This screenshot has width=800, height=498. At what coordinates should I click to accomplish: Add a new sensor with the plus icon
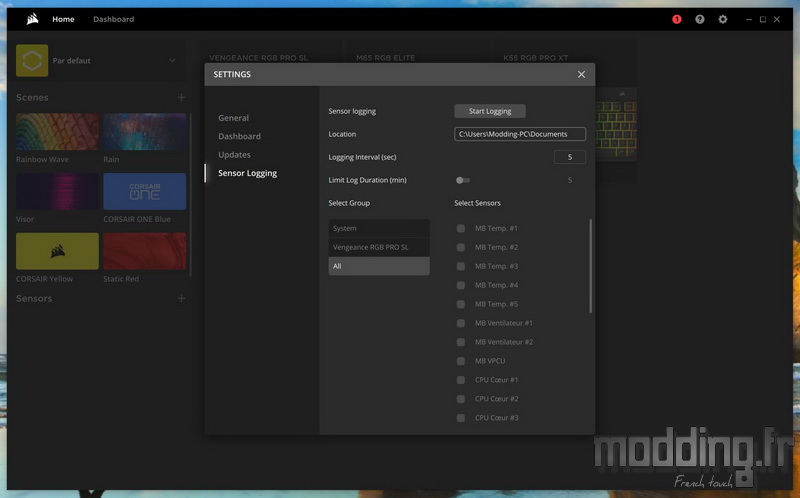[181, 298]
